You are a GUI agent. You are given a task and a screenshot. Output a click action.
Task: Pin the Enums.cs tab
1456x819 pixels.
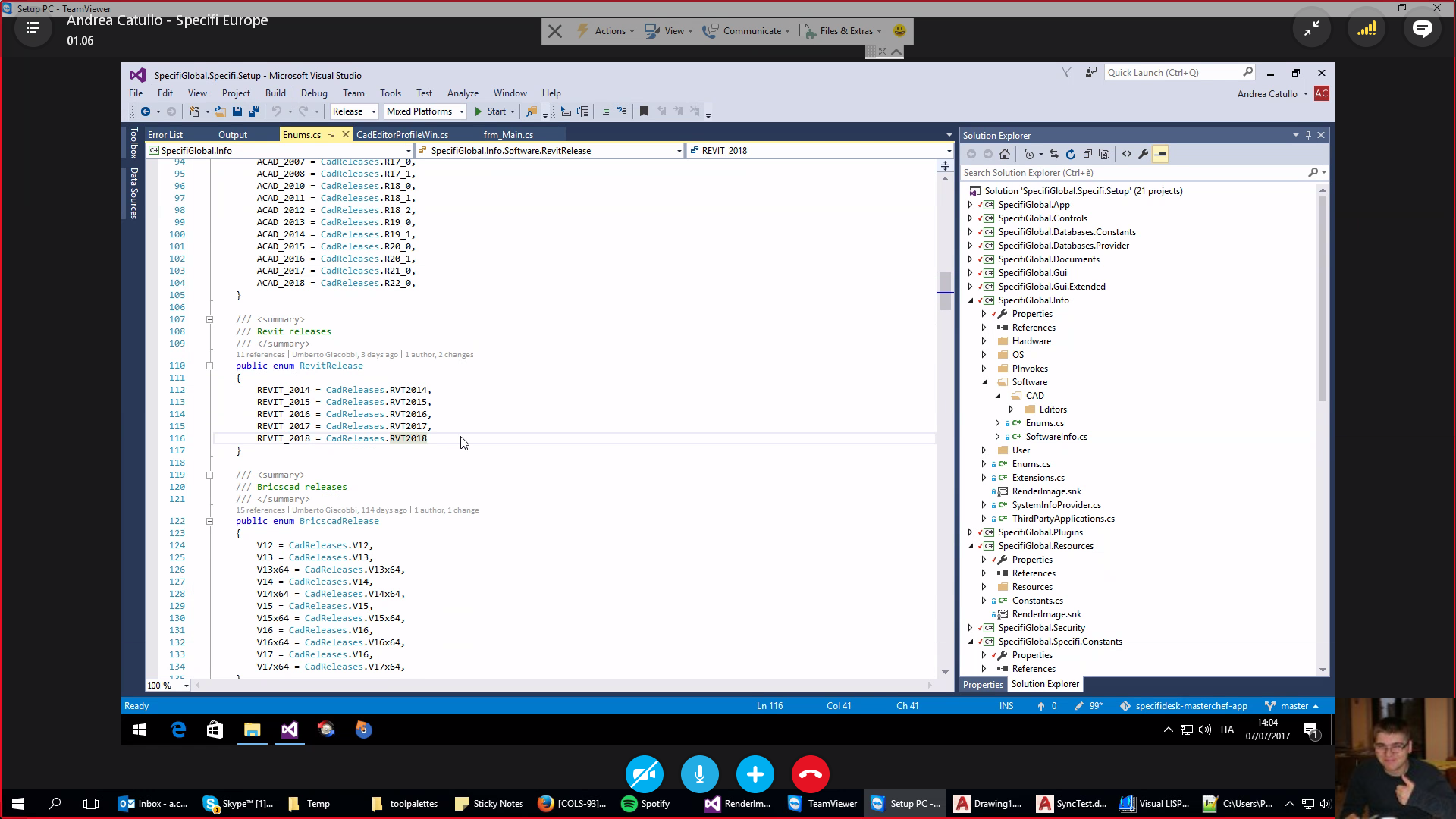coord(331,135)
